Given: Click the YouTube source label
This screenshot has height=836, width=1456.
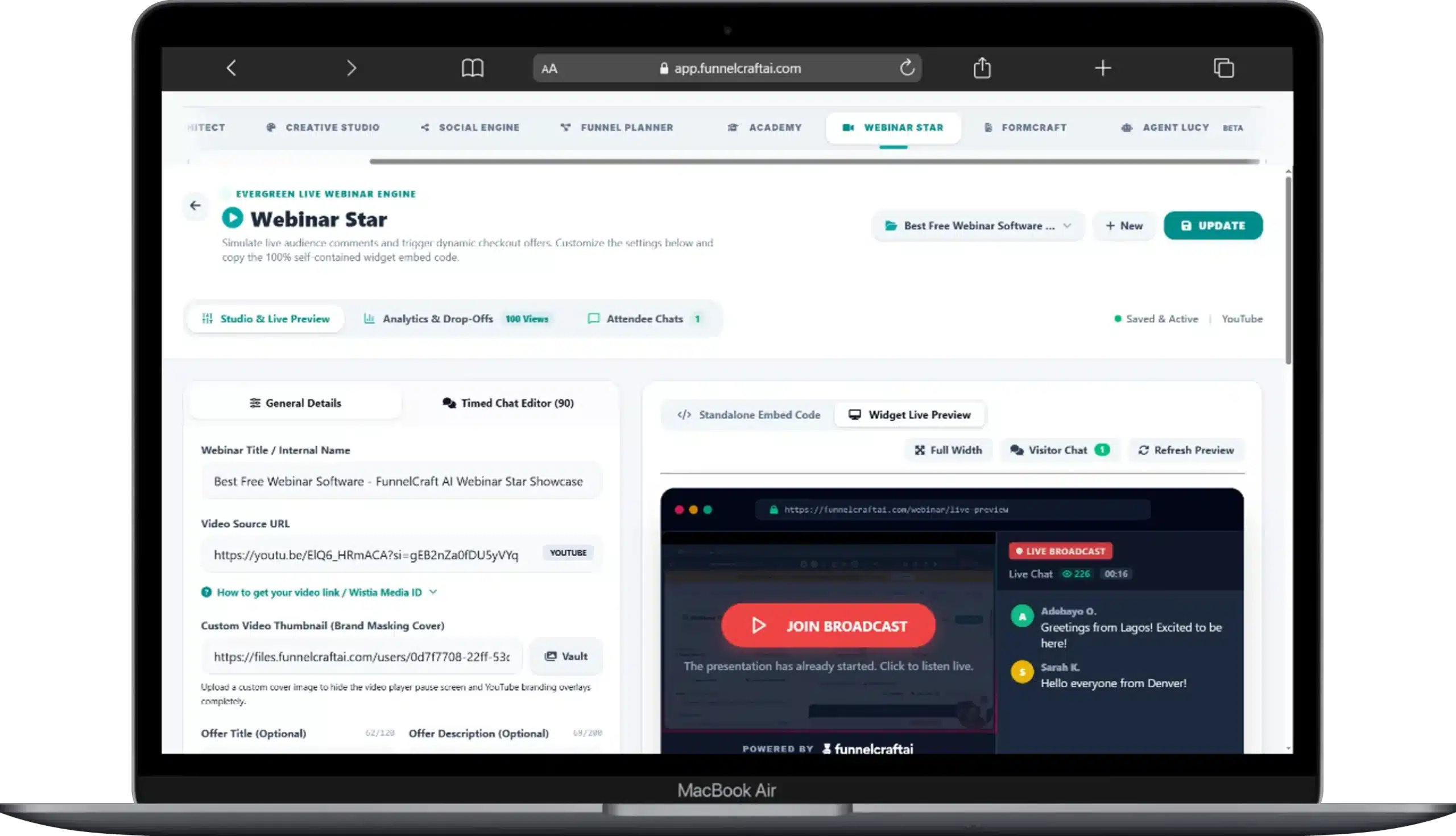Looking at the screenshot, I should (x=1242, y=318).
